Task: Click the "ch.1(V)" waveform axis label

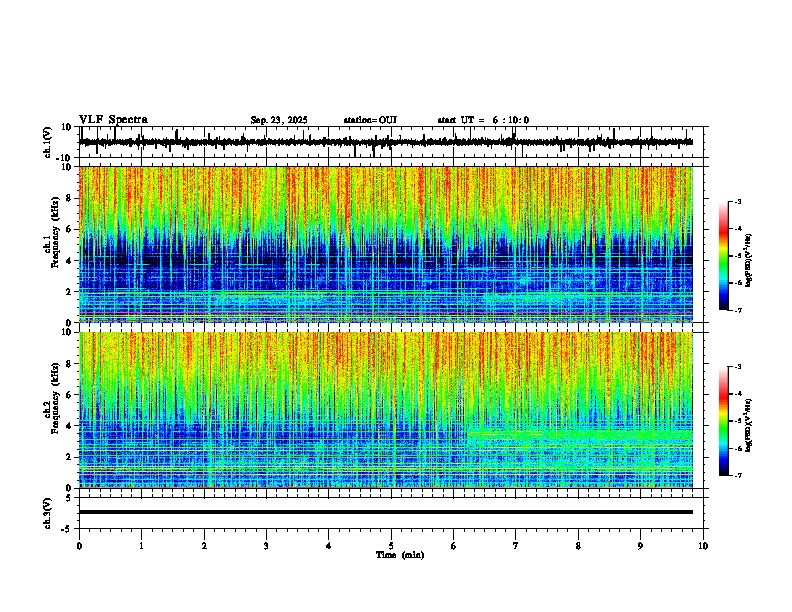Action: pyautogui.click(x=47, y=142)
